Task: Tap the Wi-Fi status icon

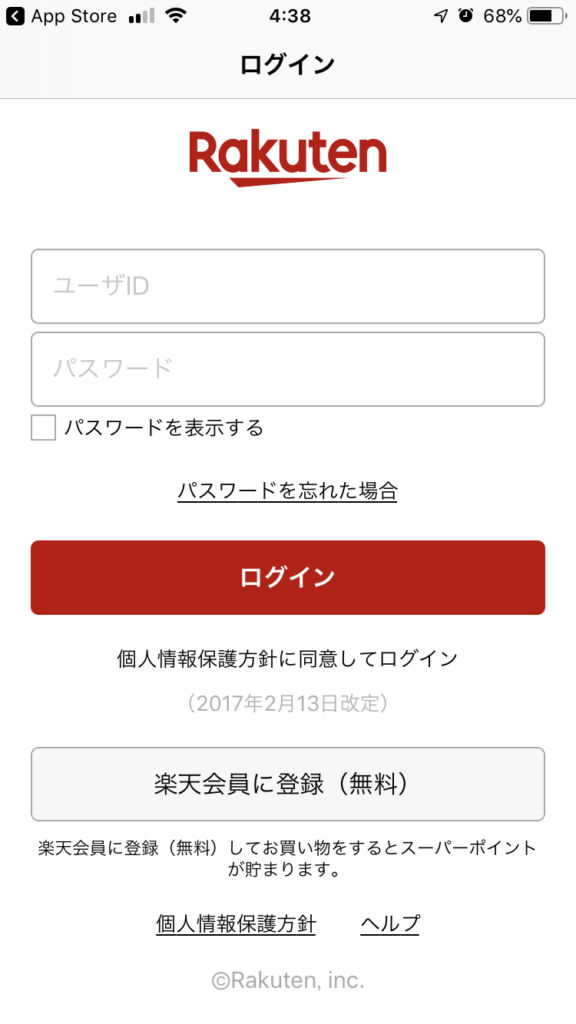Action: click(x=176, y=16)
